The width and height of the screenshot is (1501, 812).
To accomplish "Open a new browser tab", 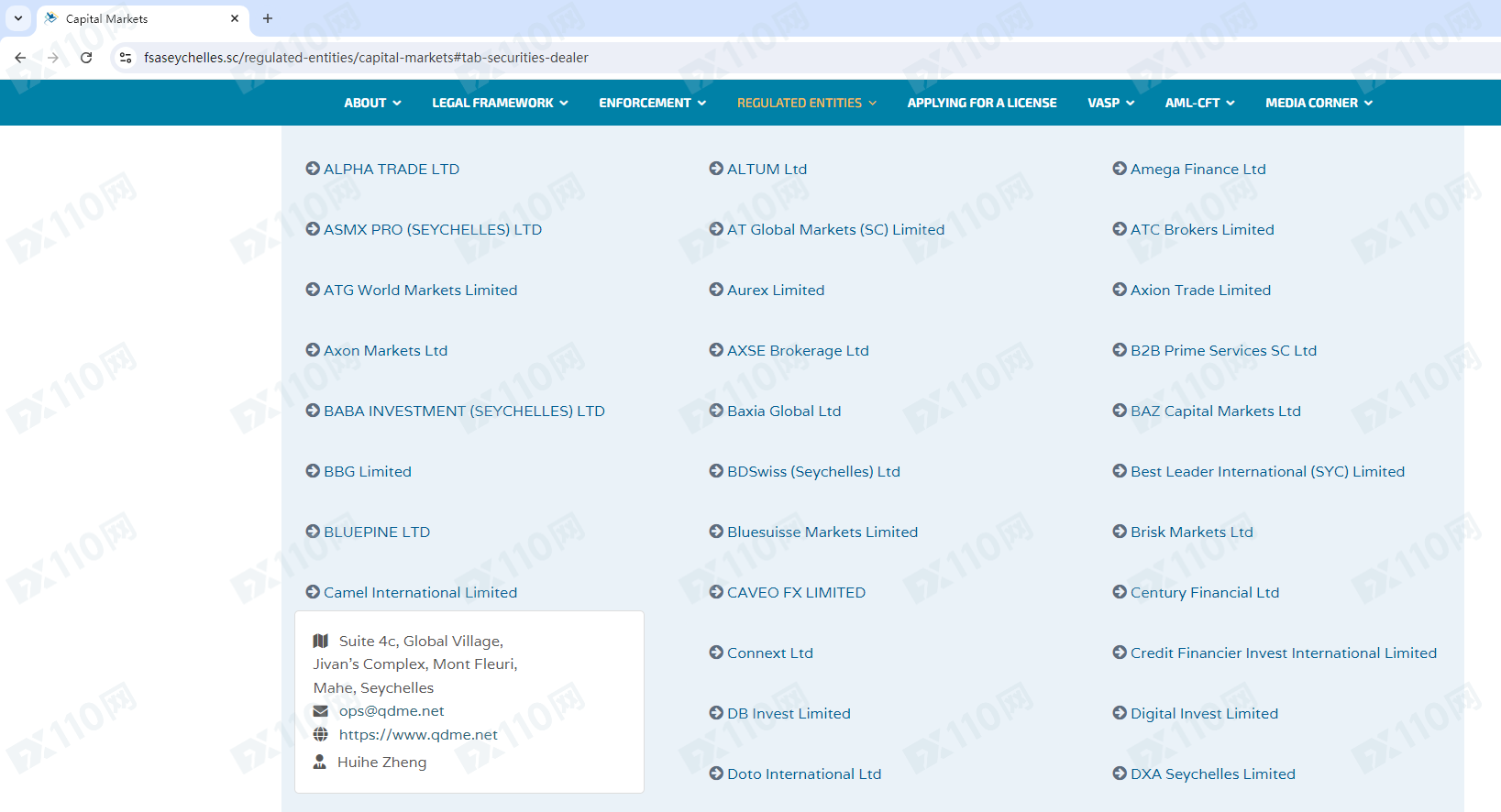I will pyautogui.click(x=268, y=18).
